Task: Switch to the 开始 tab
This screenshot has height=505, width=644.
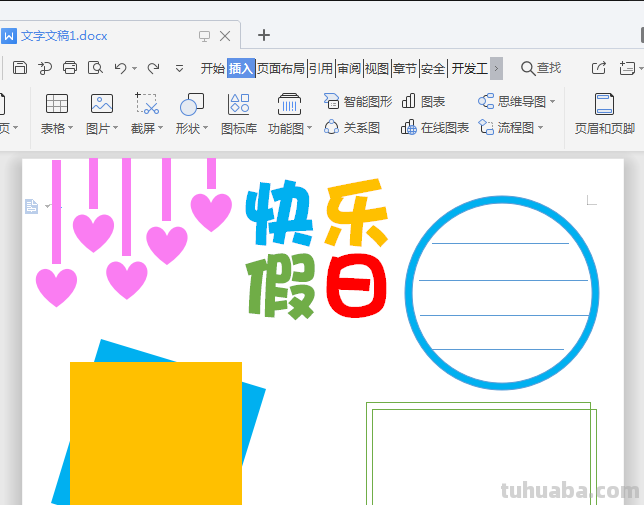Action: pyautogui.click(x=213, y=68)
